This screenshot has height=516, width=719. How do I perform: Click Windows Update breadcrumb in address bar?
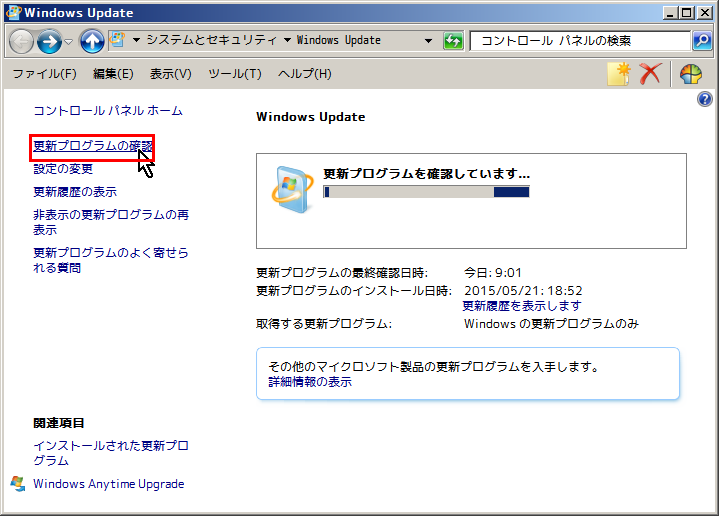click(338, 40)
